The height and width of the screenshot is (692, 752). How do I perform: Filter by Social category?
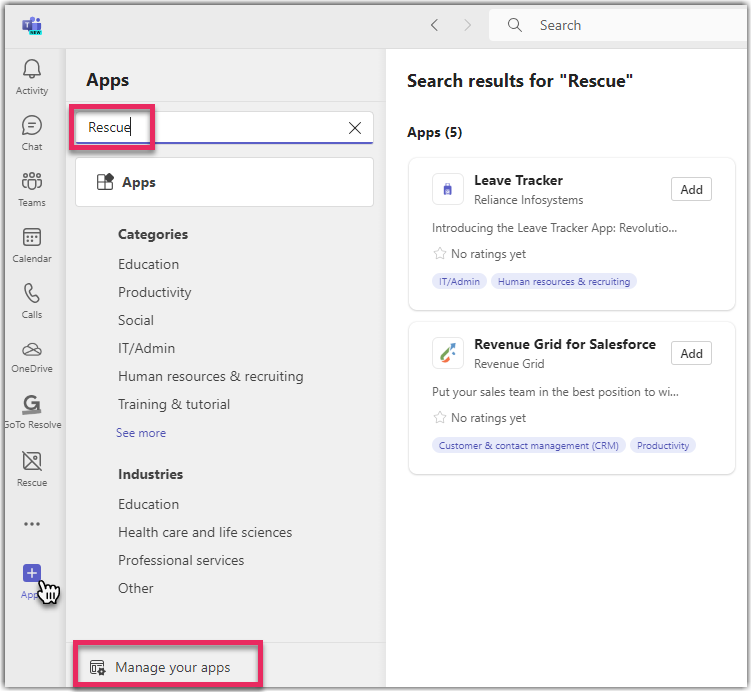[136, 320]
